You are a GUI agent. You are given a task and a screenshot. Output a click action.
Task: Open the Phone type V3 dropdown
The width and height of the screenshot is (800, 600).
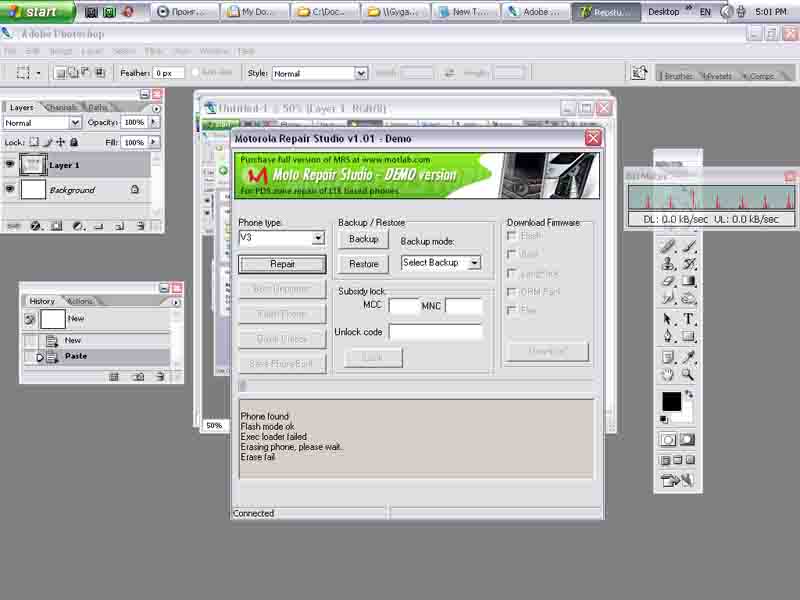318,238
